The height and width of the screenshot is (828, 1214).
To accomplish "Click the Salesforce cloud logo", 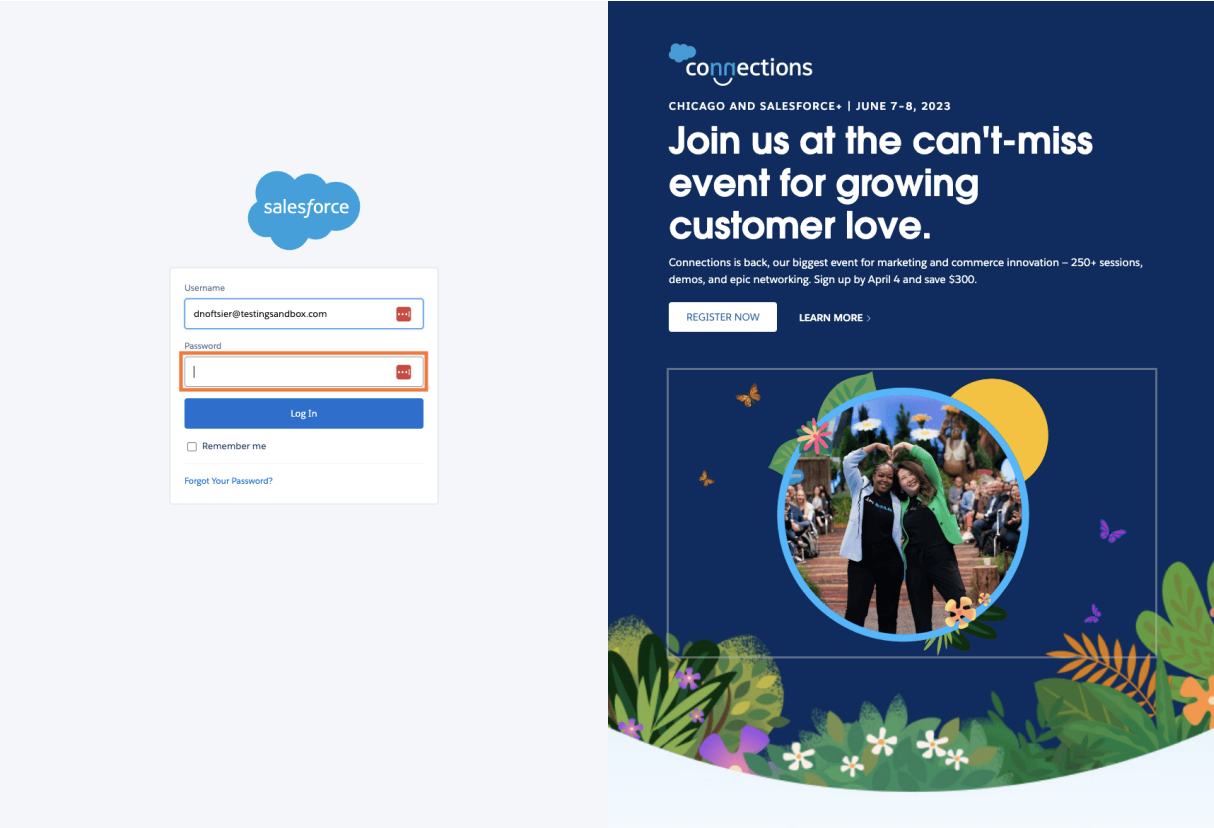I will click(304, 209).
